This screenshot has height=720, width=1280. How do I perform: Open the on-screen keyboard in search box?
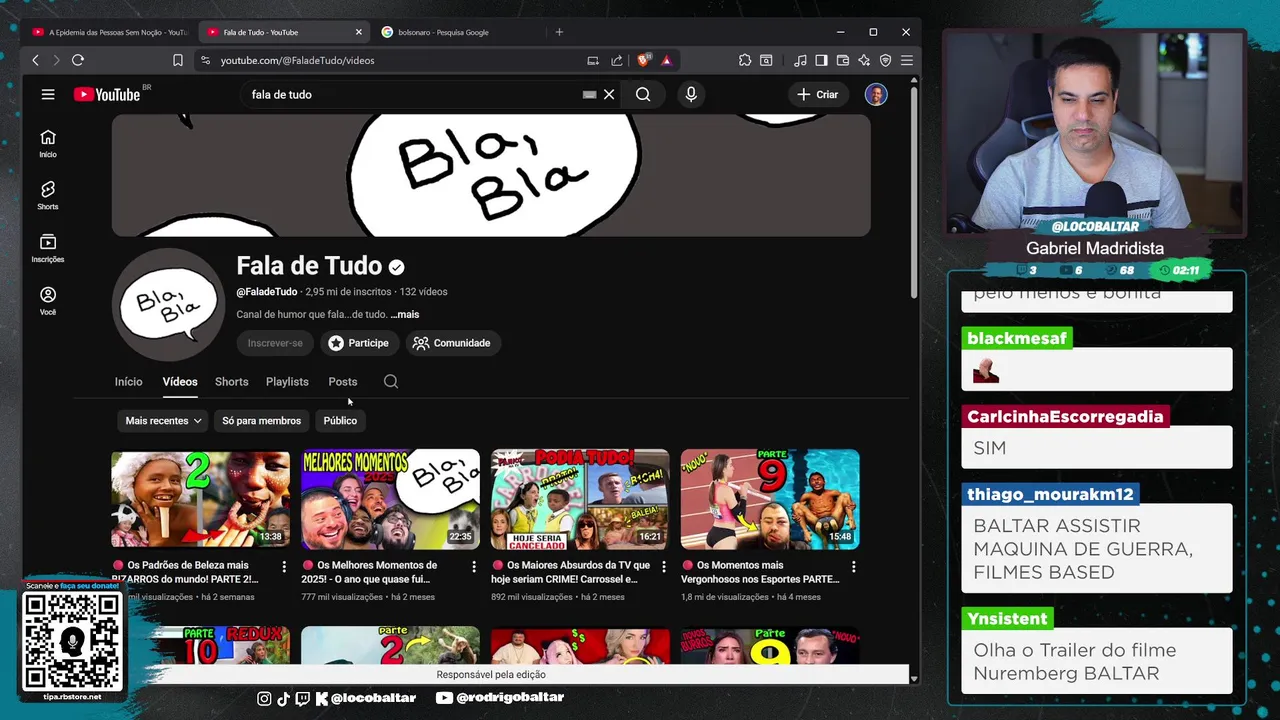pos(589,94)
